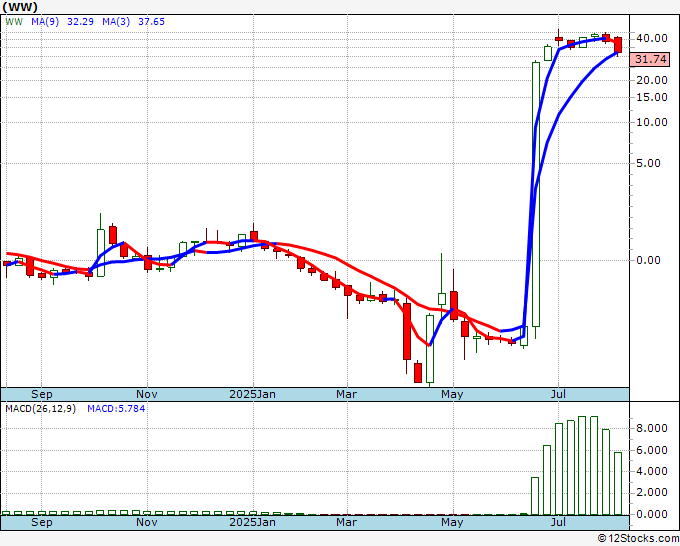
Task: Click the 32.29 MA(9) value
Action: tap(80, 21)
